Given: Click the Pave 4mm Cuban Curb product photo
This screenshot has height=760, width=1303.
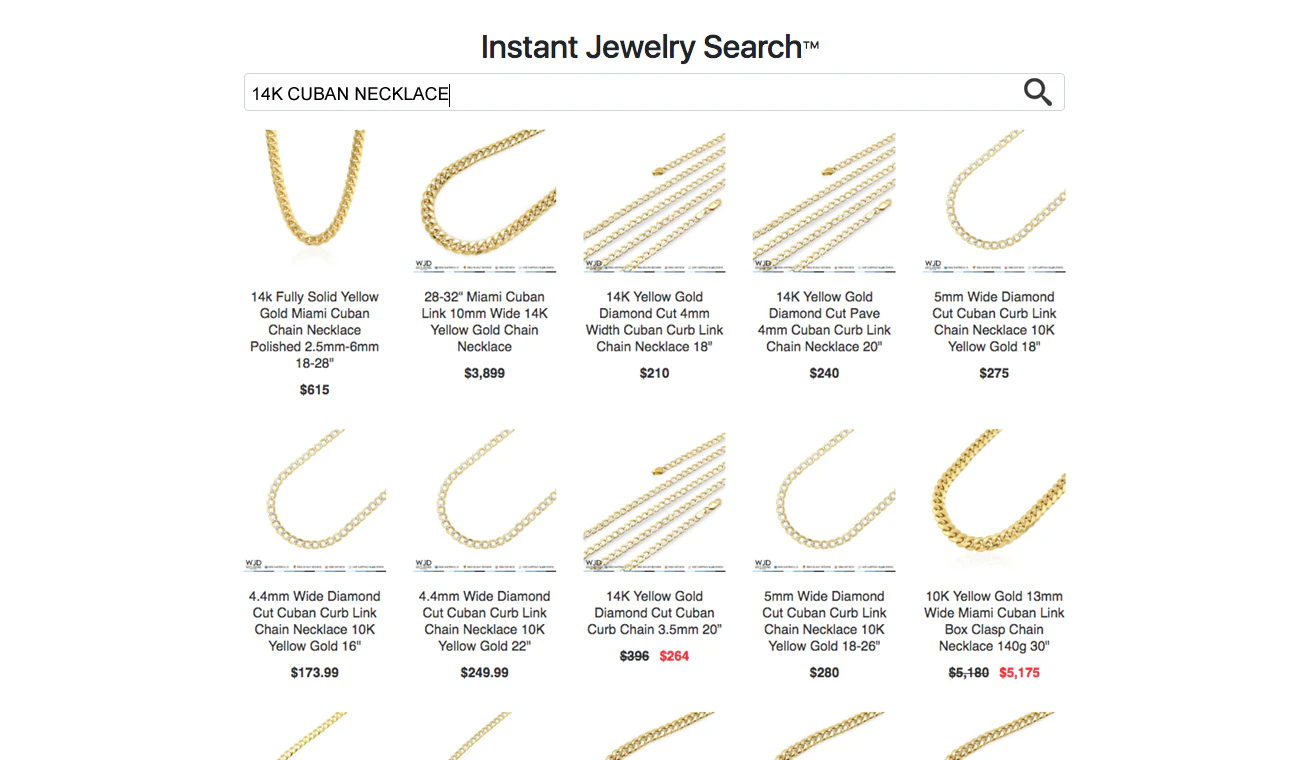Looking at the screenshot, I should tap(824, 200).
